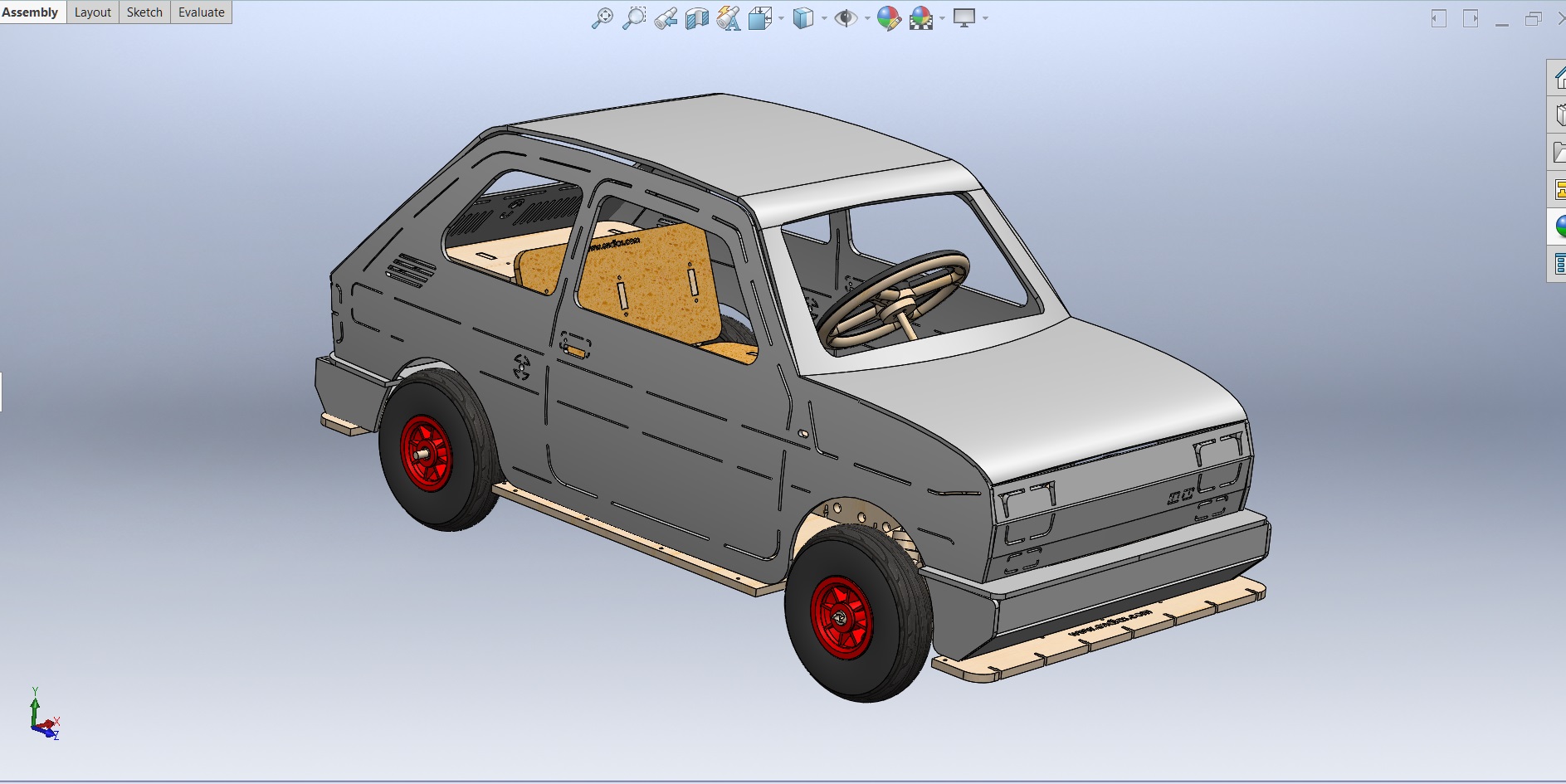1566x784 pixels.
Task: Click the Dynamic Annotation Views icon
Action: (x=729, y=18)
